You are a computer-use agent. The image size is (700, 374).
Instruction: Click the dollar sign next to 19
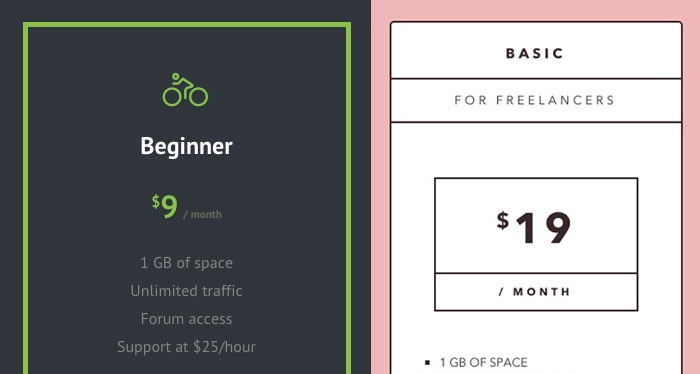click(x=503, y=220)
